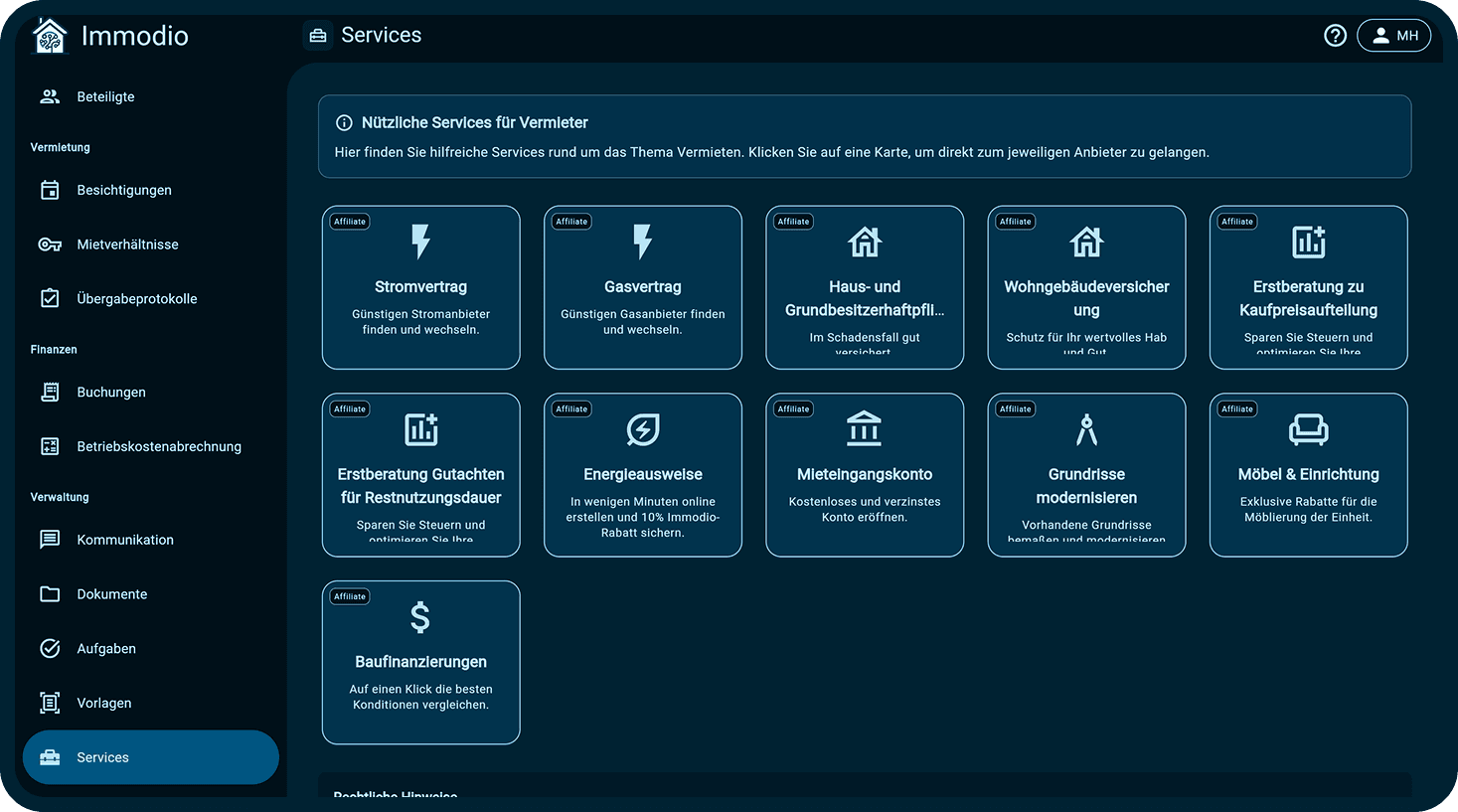
Task: Open Baufinanzierungen card title
Action: (x=421, y=662)
